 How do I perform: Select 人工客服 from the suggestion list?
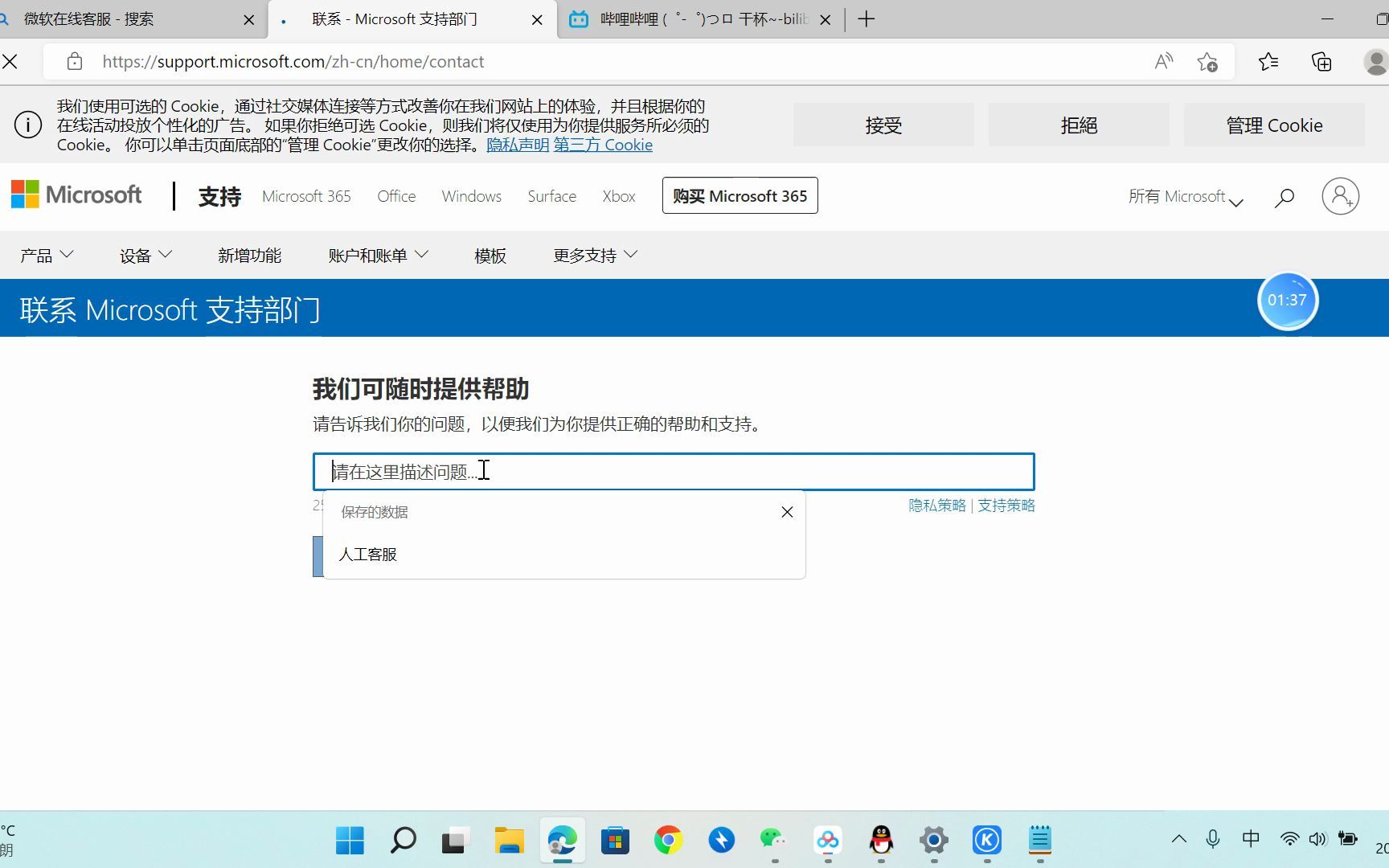click(x=367, y=554)
